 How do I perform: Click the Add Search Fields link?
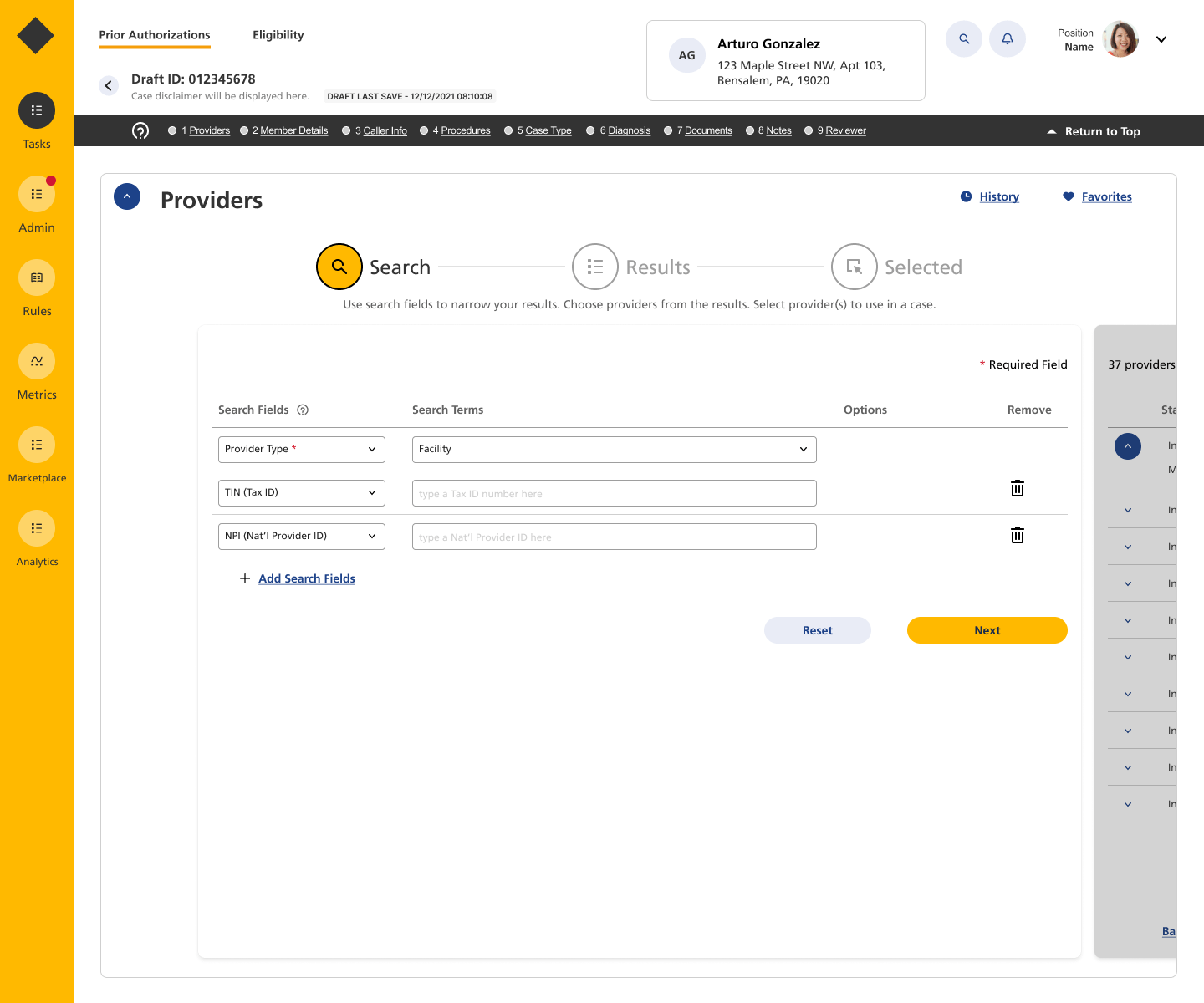click(306, 578)
